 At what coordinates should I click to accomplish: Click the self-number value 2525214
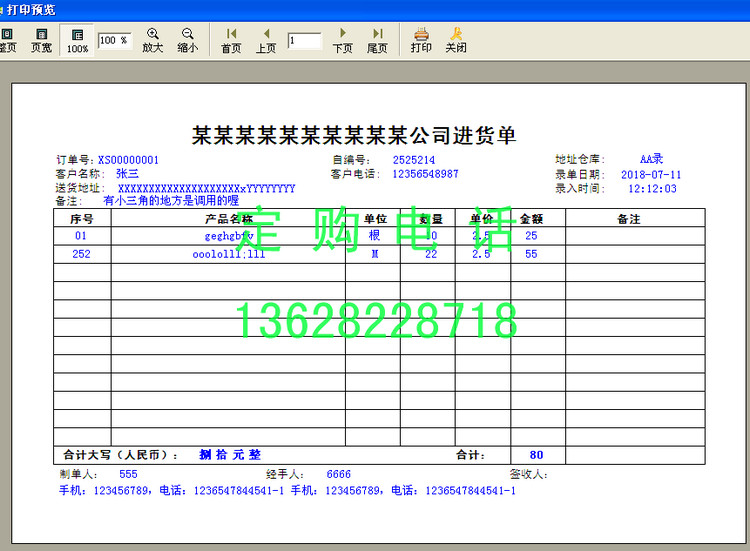pyautogui.click(x=414, y=160)
